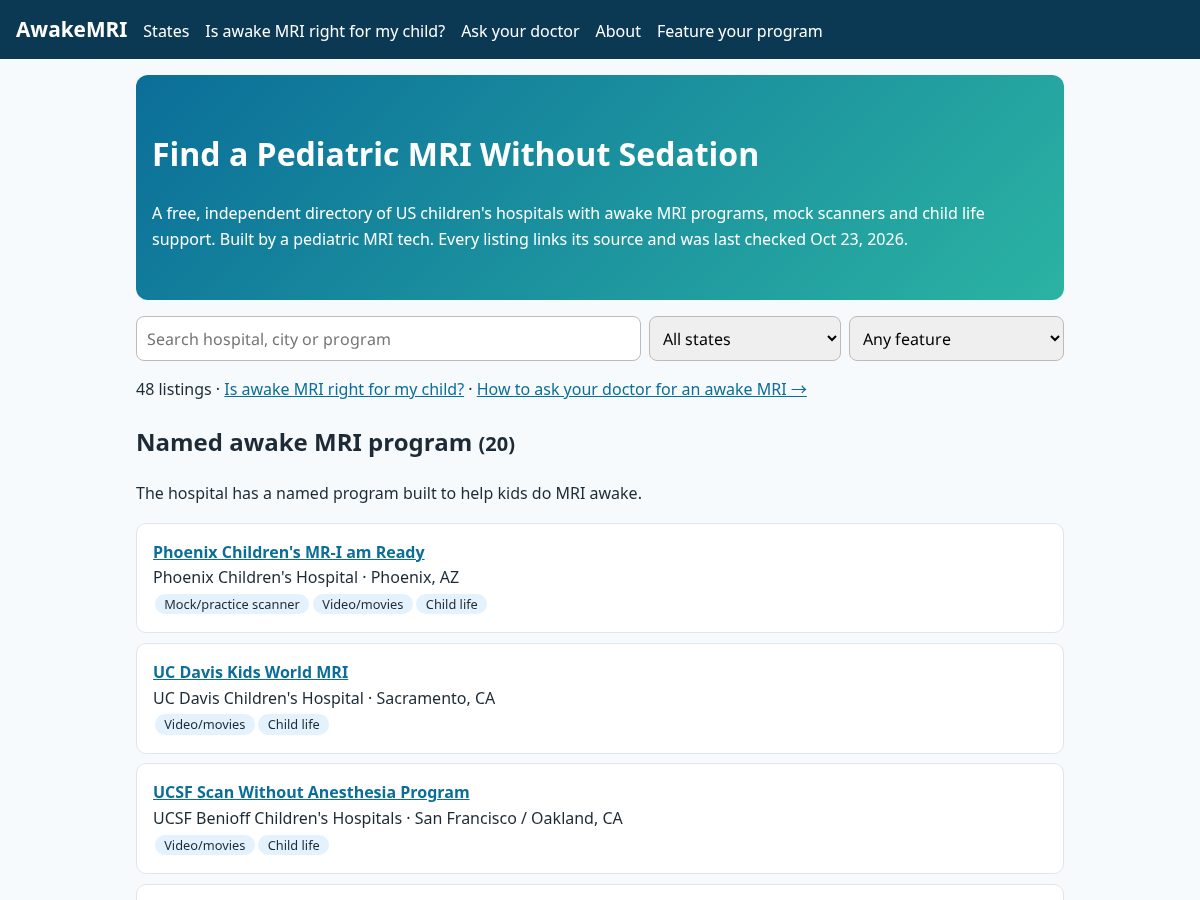
Task: Open the States nav item
Action: (166, 31)
